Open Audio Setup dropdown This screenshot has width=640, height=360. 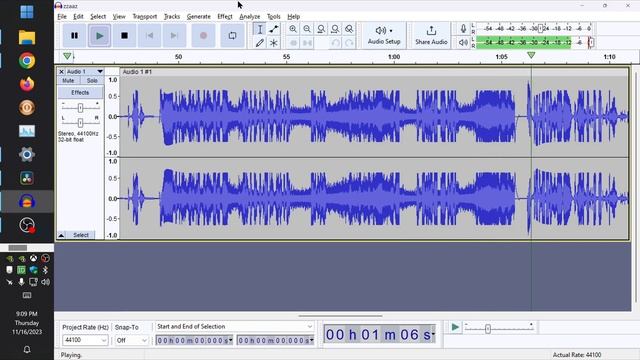click(x=384, y=36)
